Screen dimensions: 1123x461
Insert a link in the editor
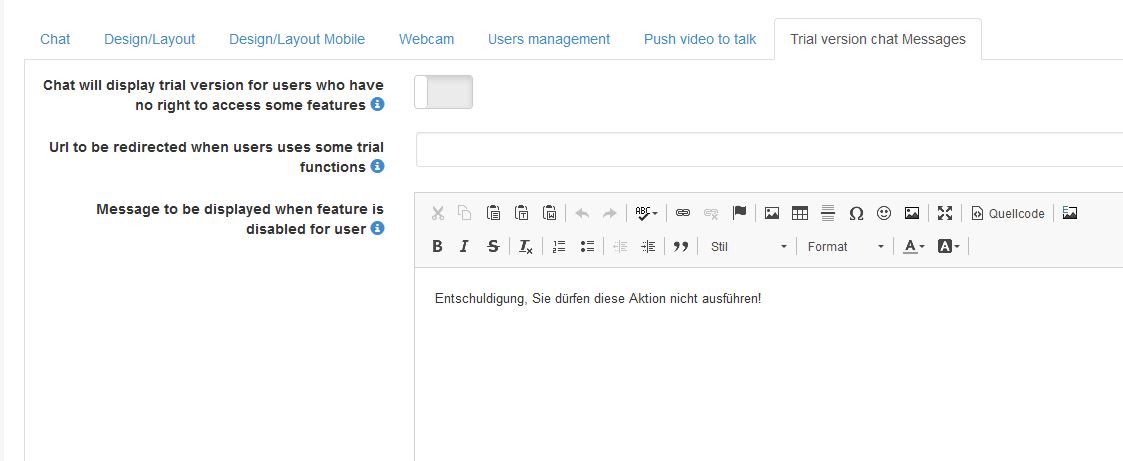coord(683,213)
